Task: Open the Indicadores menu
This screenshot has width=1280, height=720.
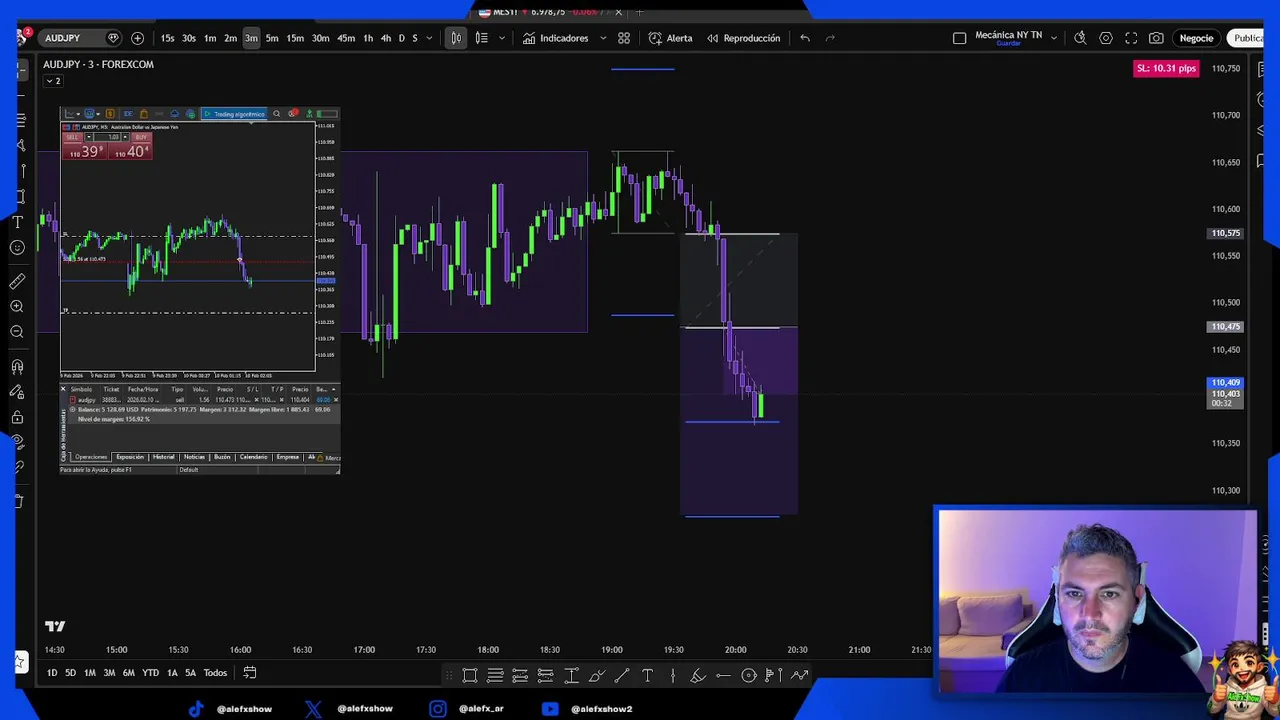Action: pos(555,38)
